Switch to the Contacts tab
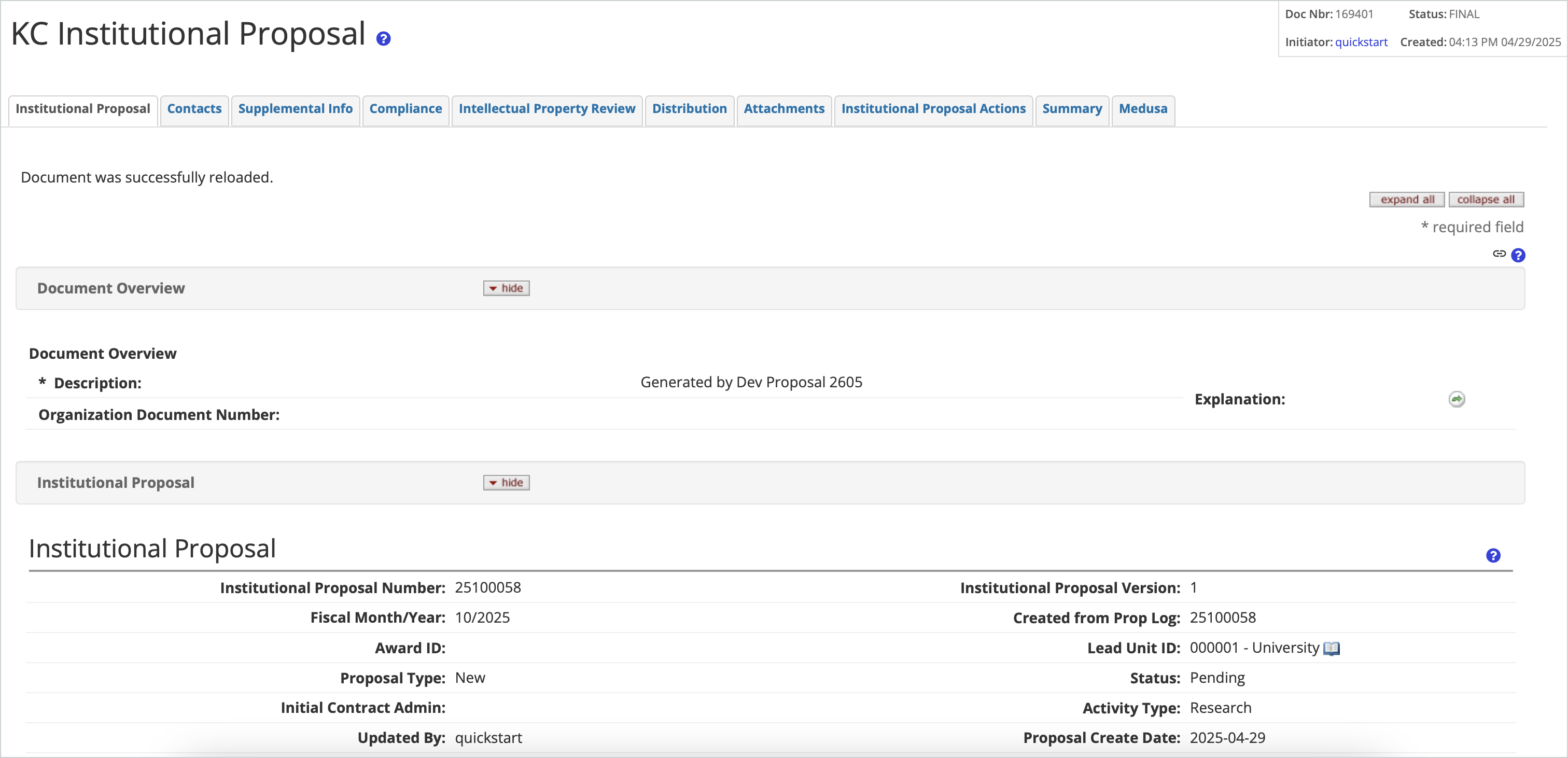Viewport: 1568px width, 758px height. point(194,109)
